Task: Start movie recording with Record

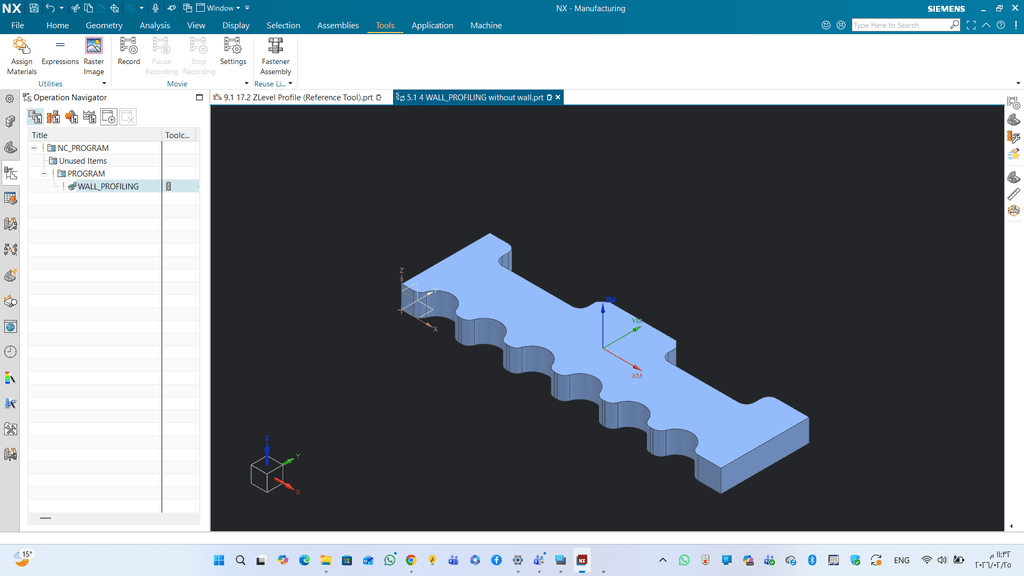Action: (x=129, y=52)
